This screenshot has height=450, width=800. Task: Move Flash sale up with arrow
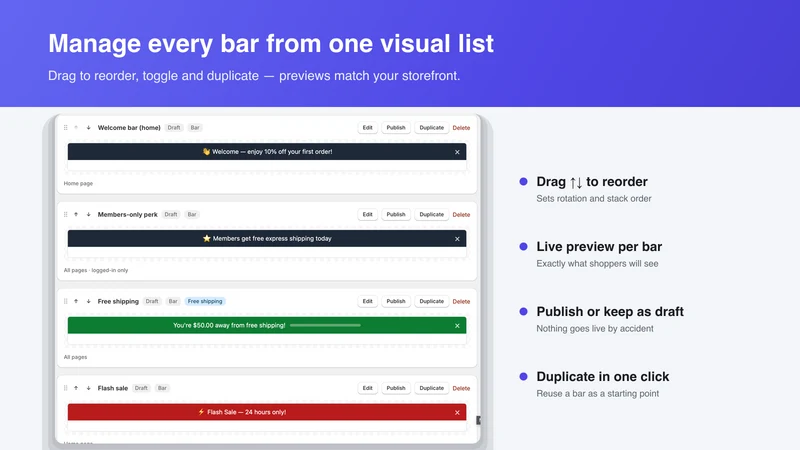(x=76, y=388)
